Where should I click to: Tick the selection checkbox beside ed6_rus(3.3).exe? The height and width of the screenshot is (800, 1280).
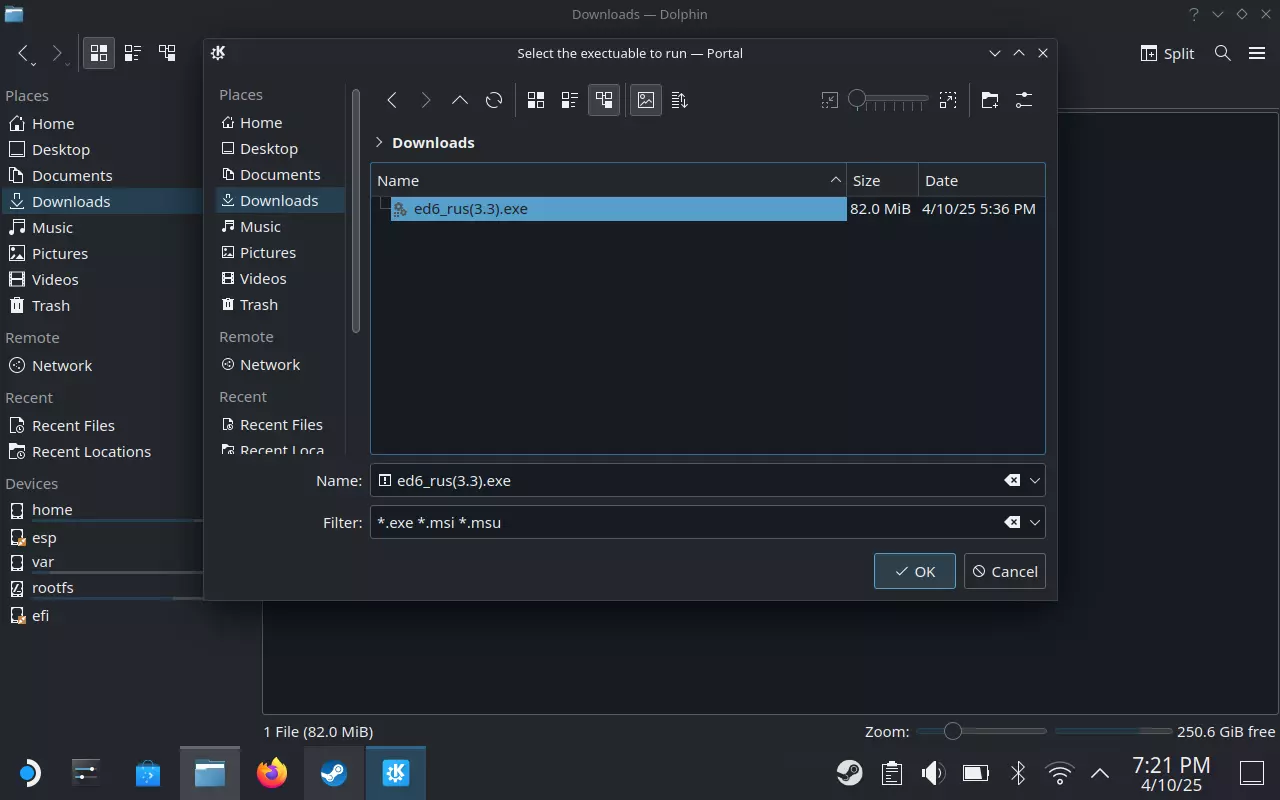pos(385,204)
